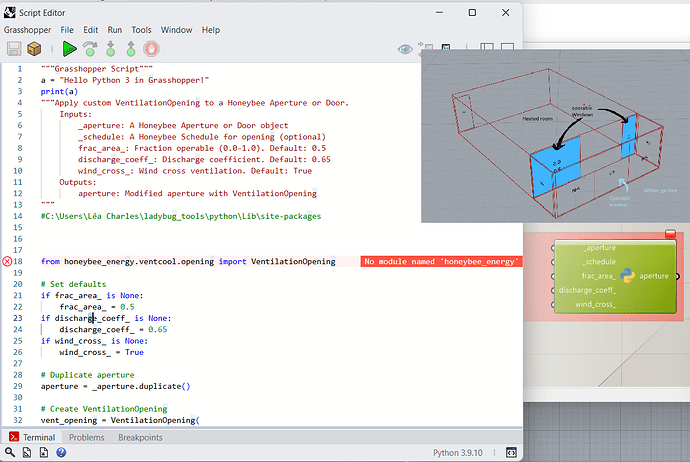Open the Tools menu
This screenshot has width=690, height=462.
[142, 30]
